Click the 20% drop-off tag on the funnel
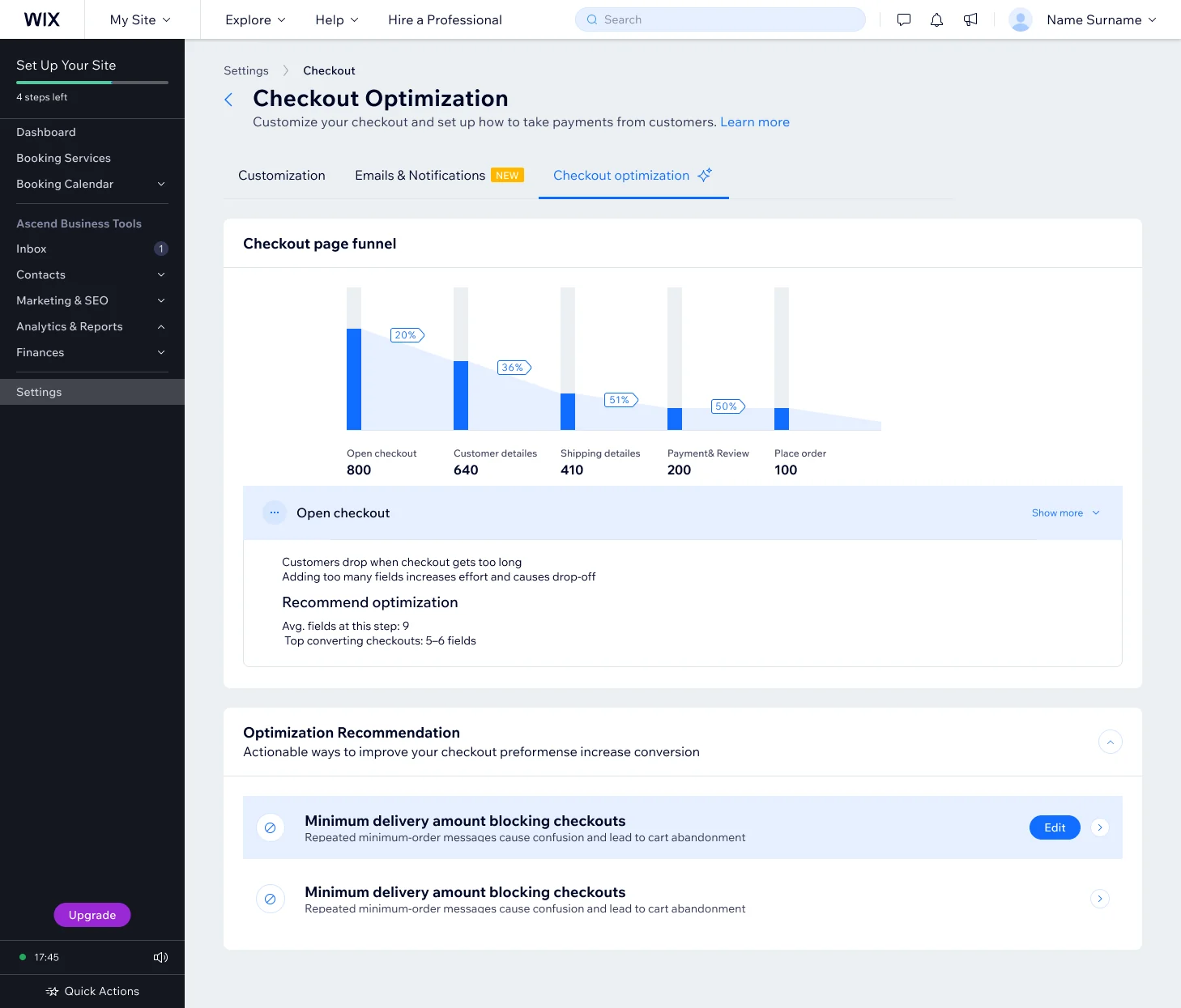This screenshot has width=1181, height=1008. 407,335
